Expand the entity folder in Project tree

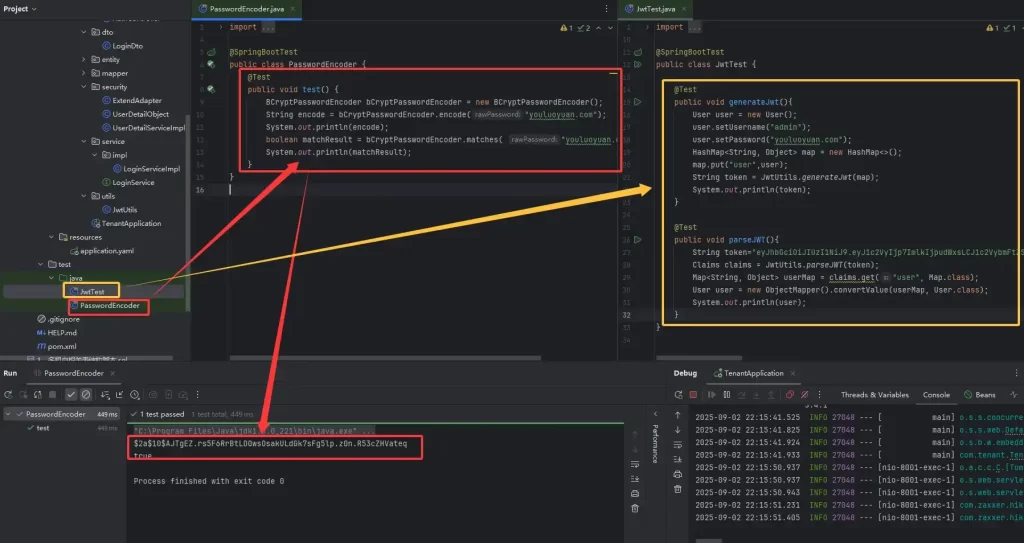tap(86, 59)
